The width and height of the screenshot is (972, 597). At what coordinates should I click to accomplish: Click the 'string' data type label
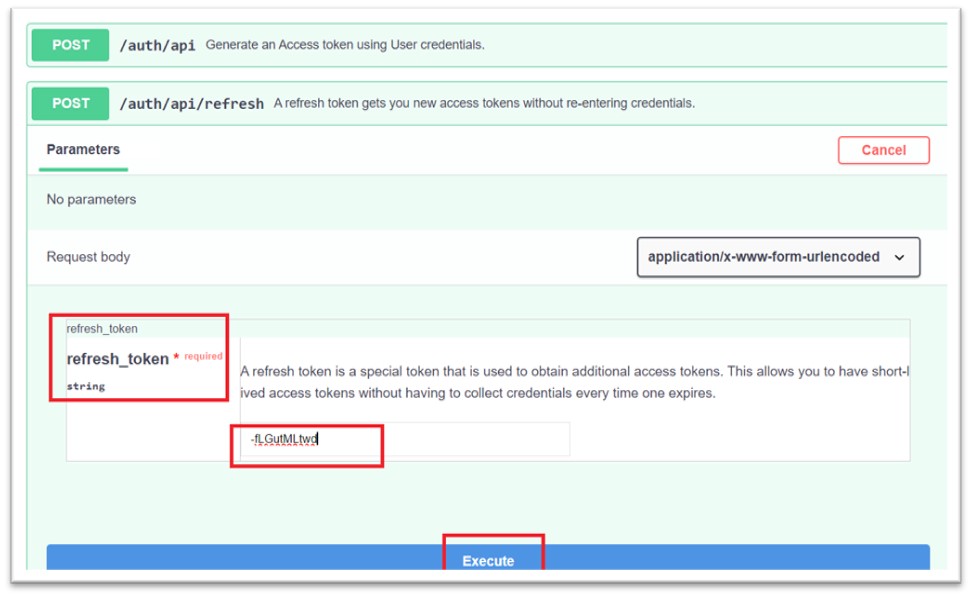(86, 386)
